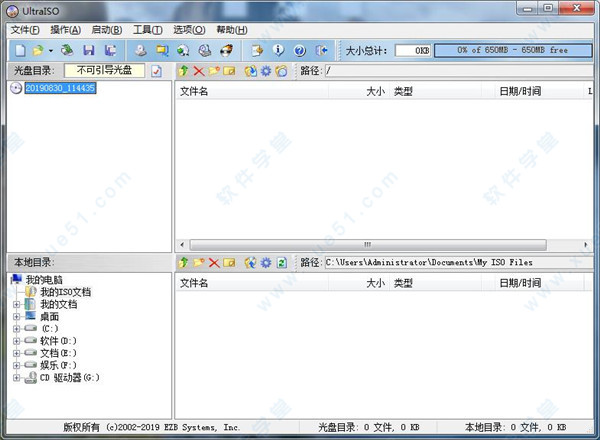Click the boot properties checkmark icon beside 不可引导光盘

click(156, 71)
